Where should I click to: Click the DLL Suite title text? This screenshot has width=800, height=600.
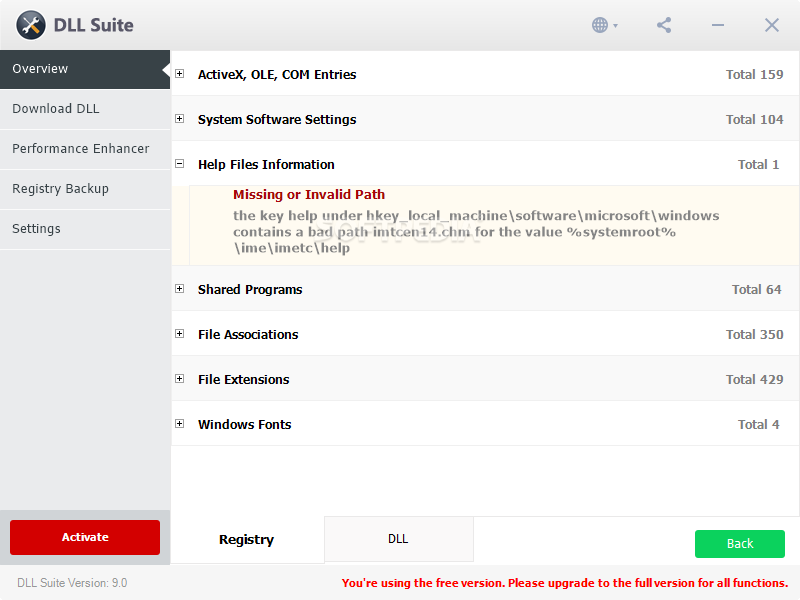pos(93,25)
